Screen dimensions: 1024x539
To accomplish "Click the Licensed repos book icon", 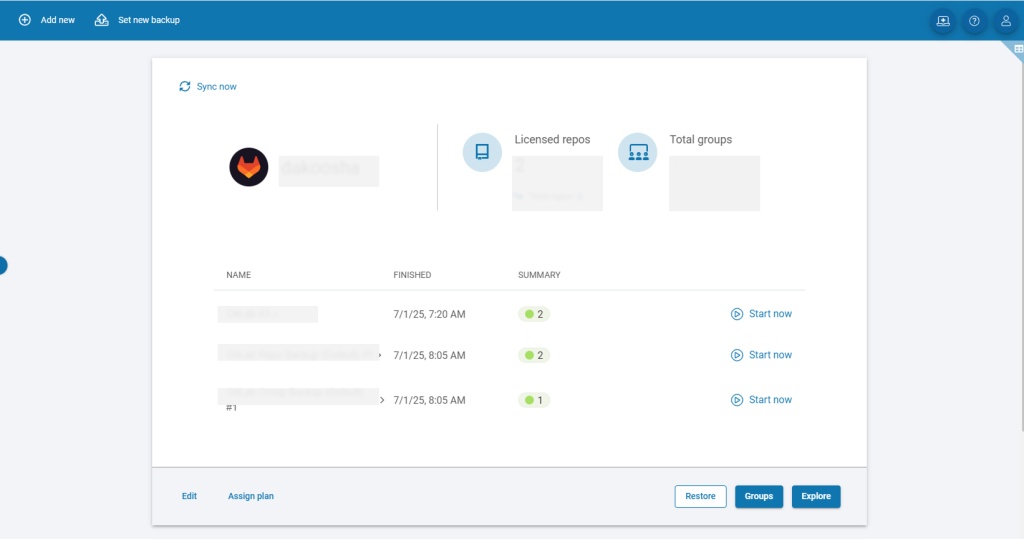I will (x=482, y=152).
